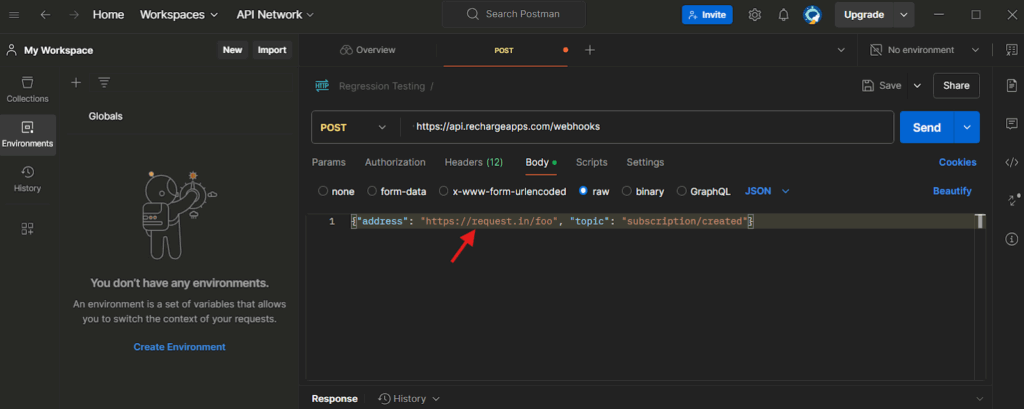
Task: Expand the Upgrade options arrow
Action: click(904, 14)
